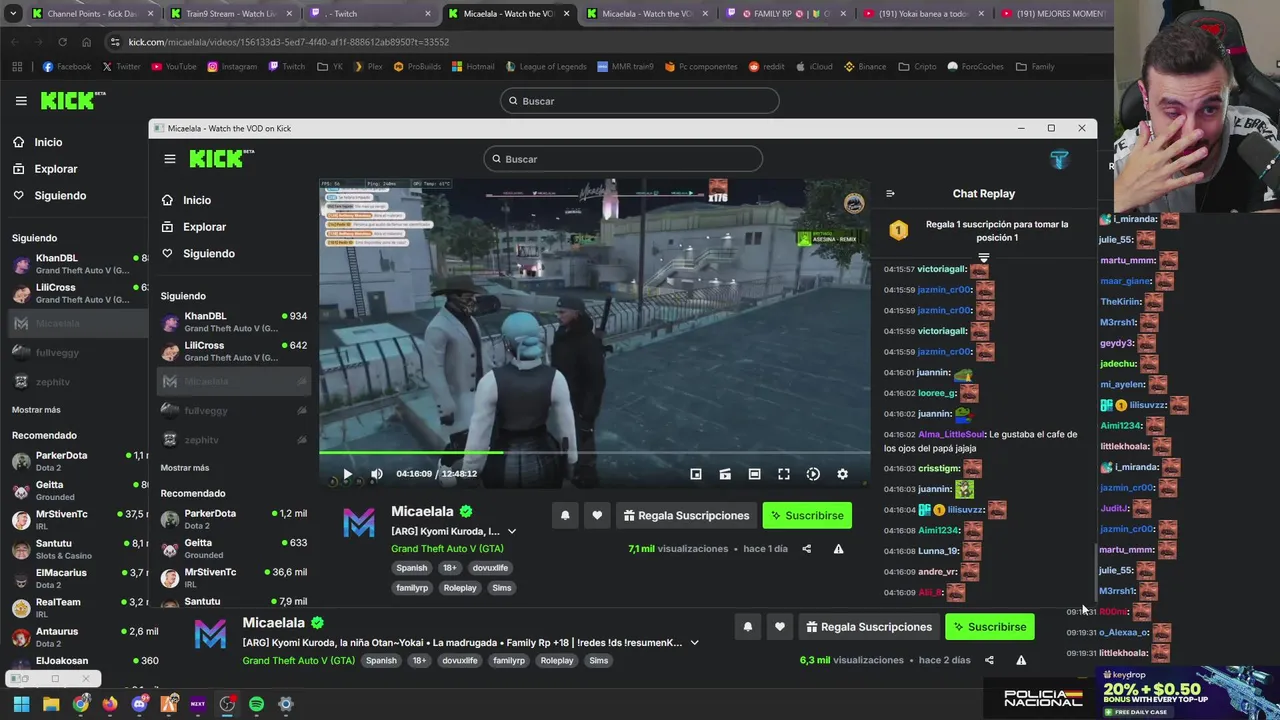Seek on the video progress bar
The image size is (1280, 720).
point(594,453)
